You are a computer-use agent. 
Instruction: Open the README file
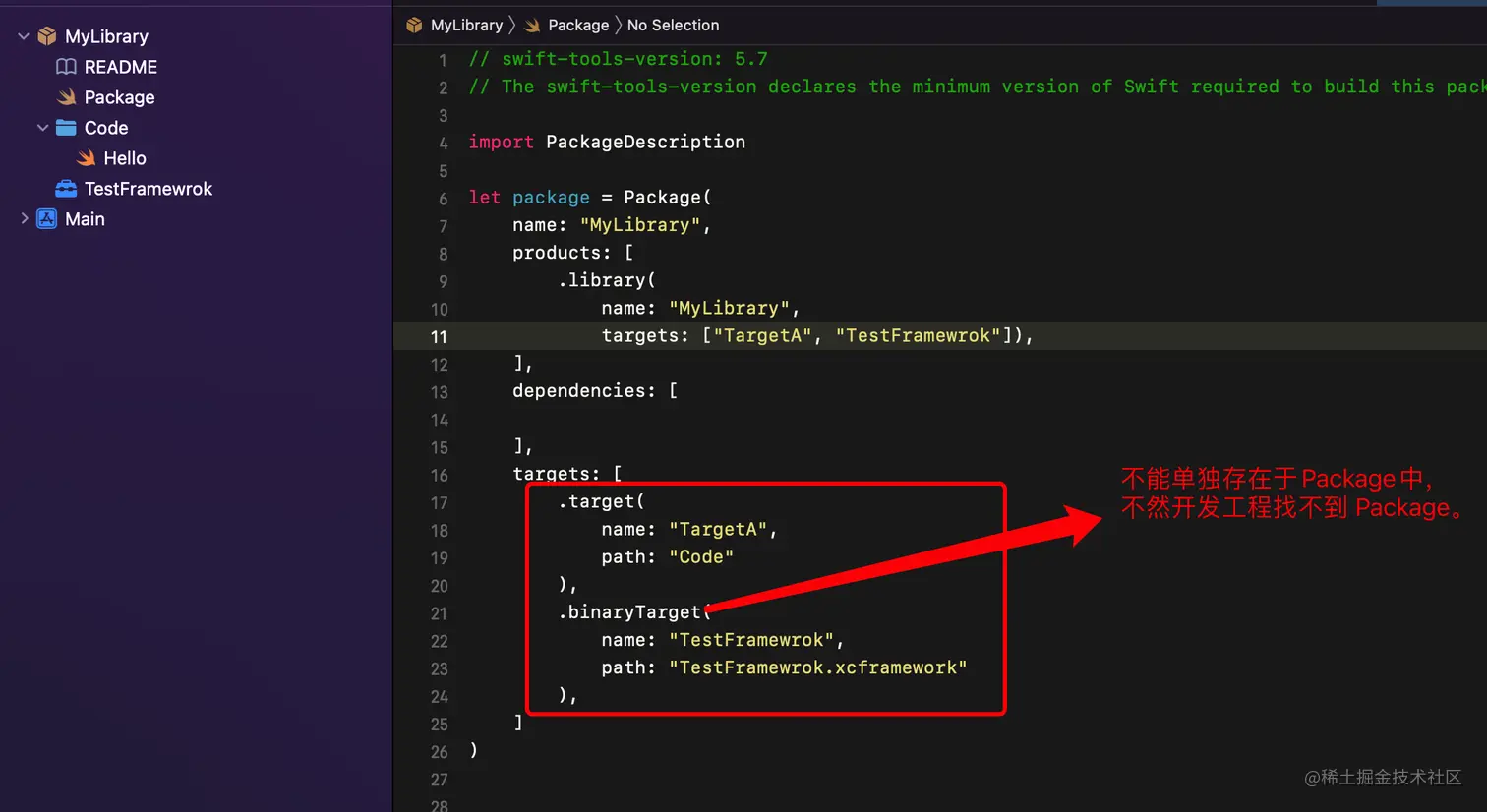[x=121, y=67]
